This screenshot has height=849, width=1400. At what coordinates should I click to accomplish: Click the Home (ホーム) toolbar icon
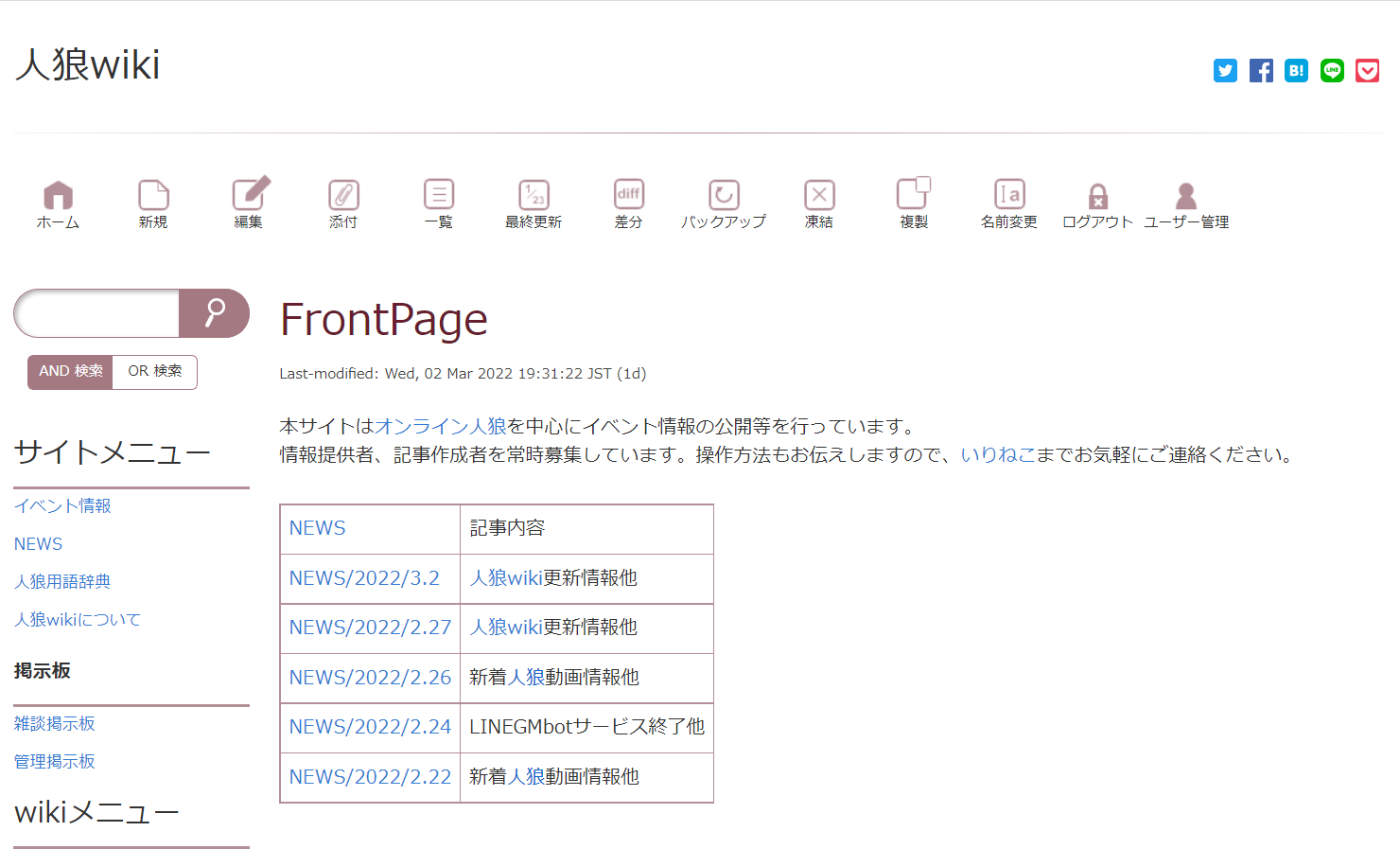[58, 195]
